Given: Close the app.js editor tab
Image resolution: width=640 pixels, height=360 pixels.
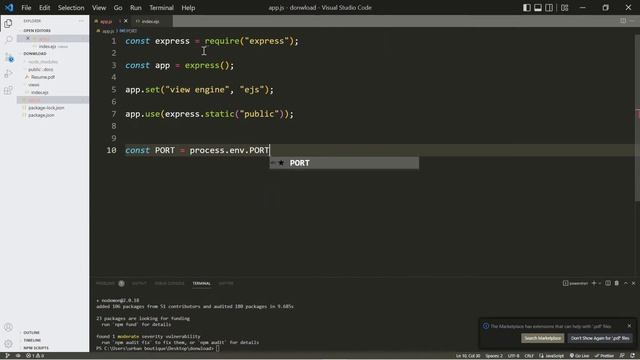Looking at the screenshot, I should pyautogui.click(x=125, y=21).
